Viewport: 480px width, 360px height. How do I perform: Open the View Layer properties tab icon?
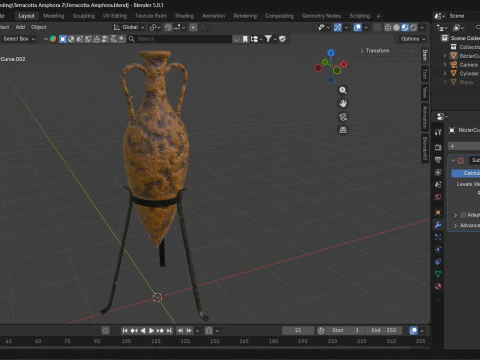coord(438,172)
